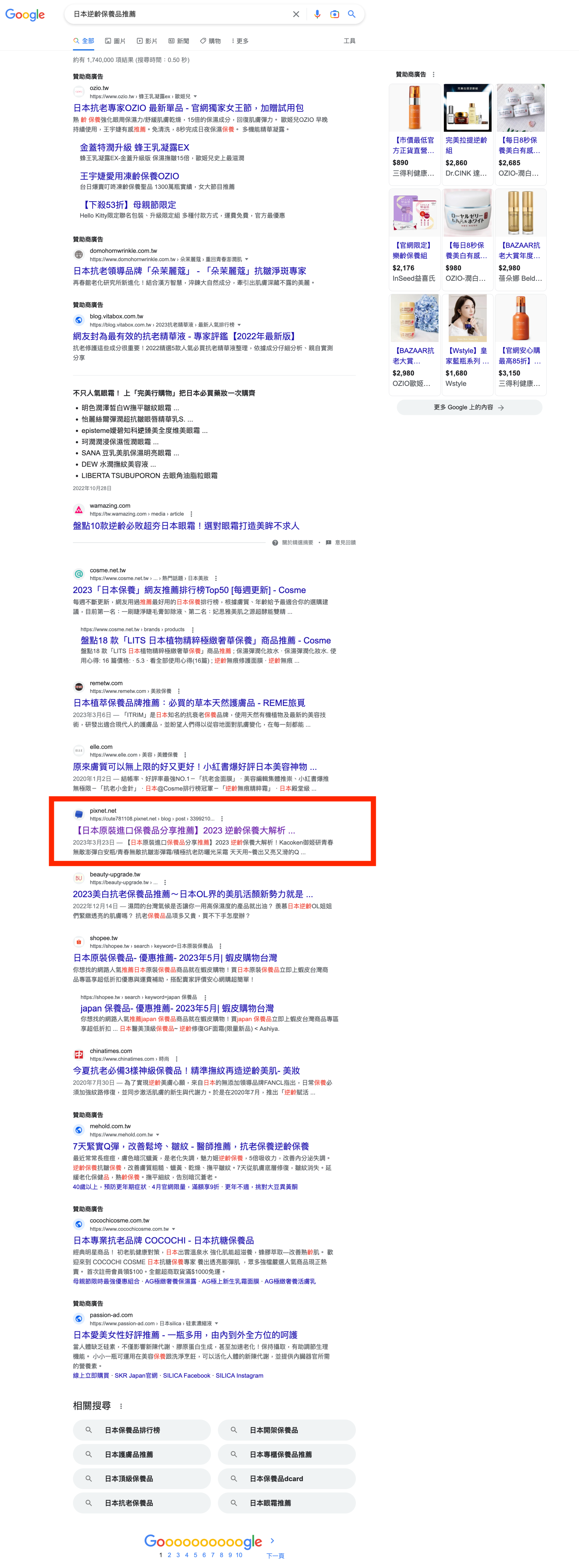This screenshot has height=1568, width=579.
Task: Open more options for cosme.net.tw result
Action: 216,578
